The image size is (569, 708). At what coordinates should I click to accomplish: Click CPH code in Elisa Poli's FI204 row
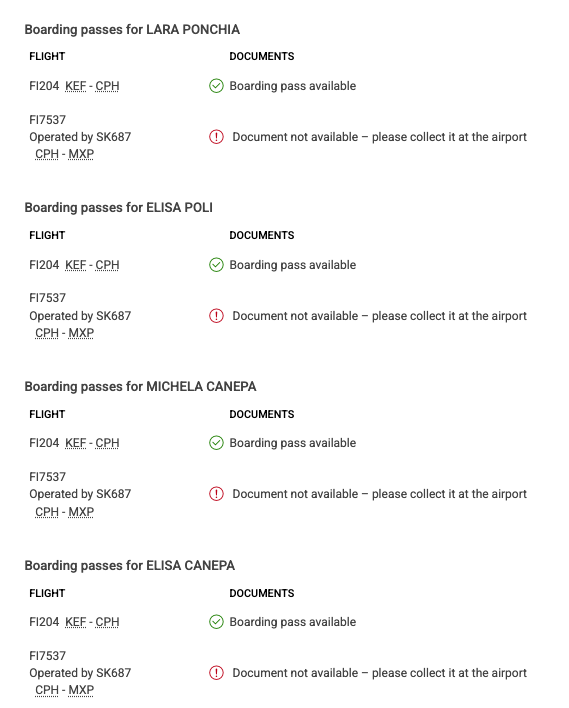(107, 265)
